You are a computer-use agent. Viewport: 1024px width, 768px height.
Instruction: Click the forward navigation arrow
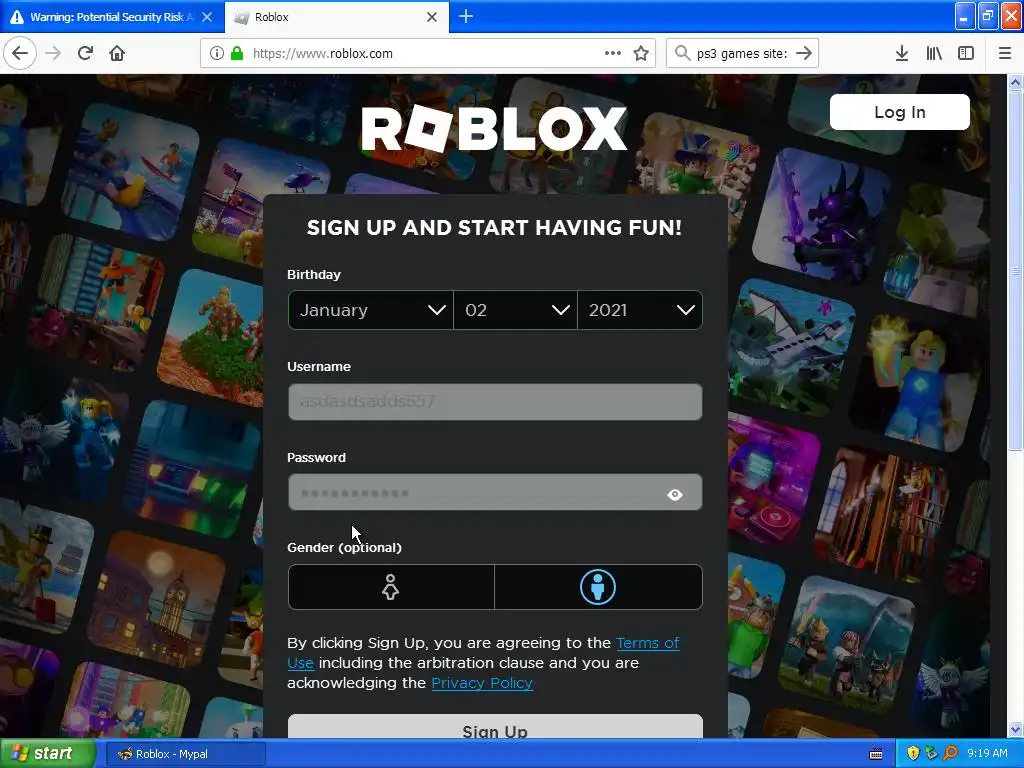click(53, 53)
